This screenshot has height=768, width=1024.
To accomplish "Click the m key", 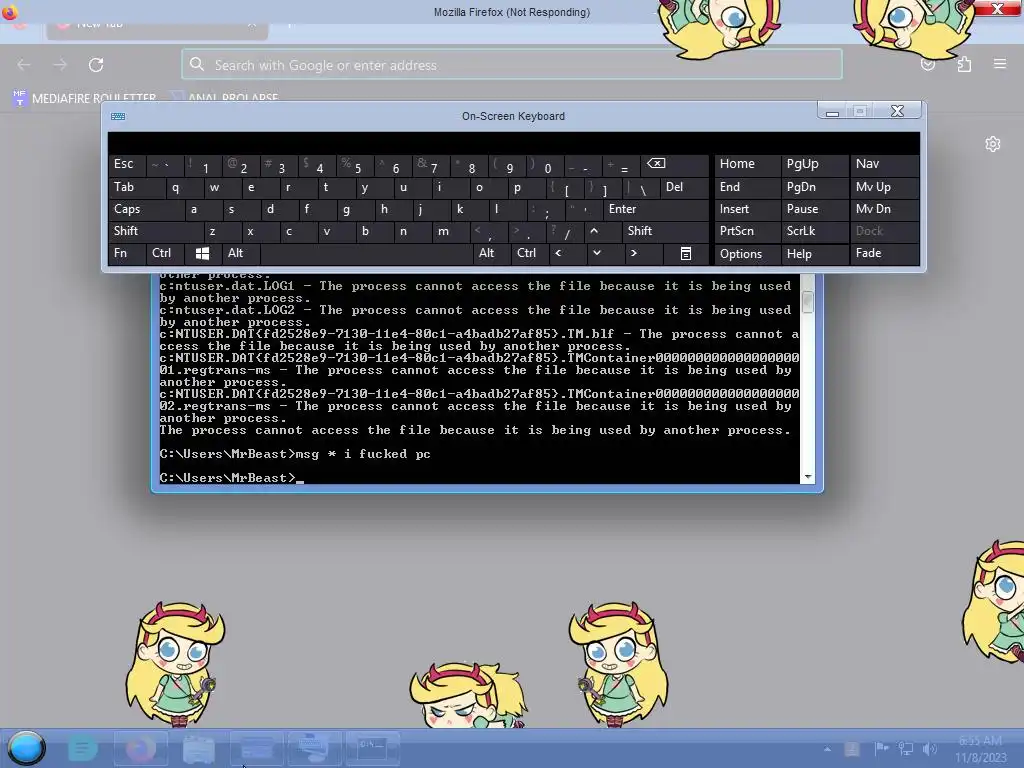I will (450, 231).
